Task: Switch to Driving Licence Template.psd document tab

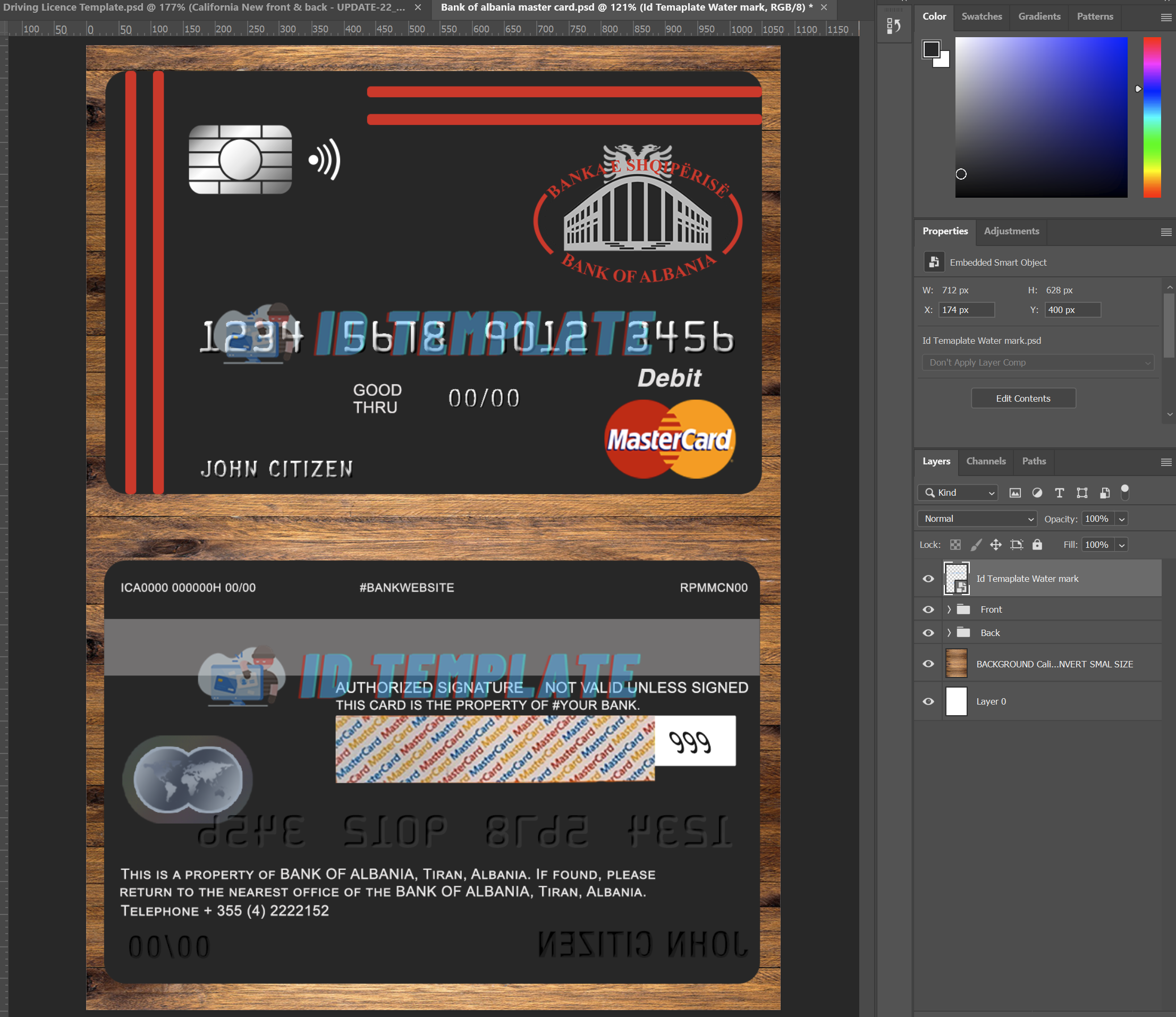Action: [x=204, y=7]
